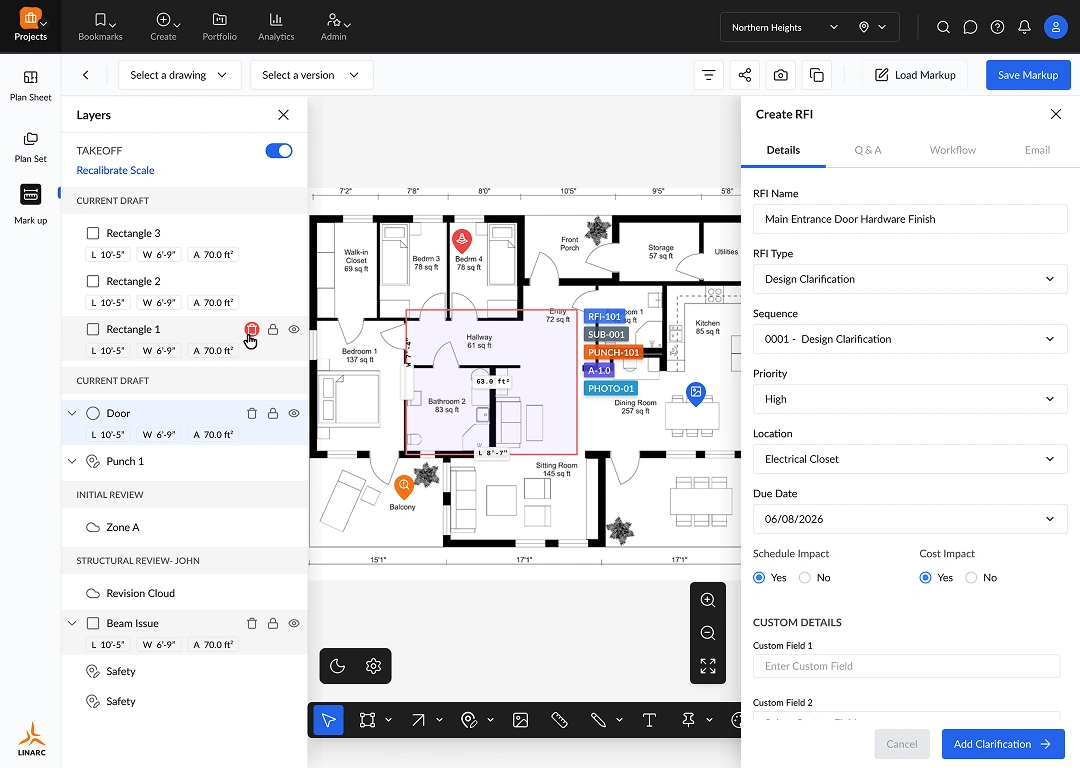Check the Beam Issue checkbox

click(x=93, y=623)
